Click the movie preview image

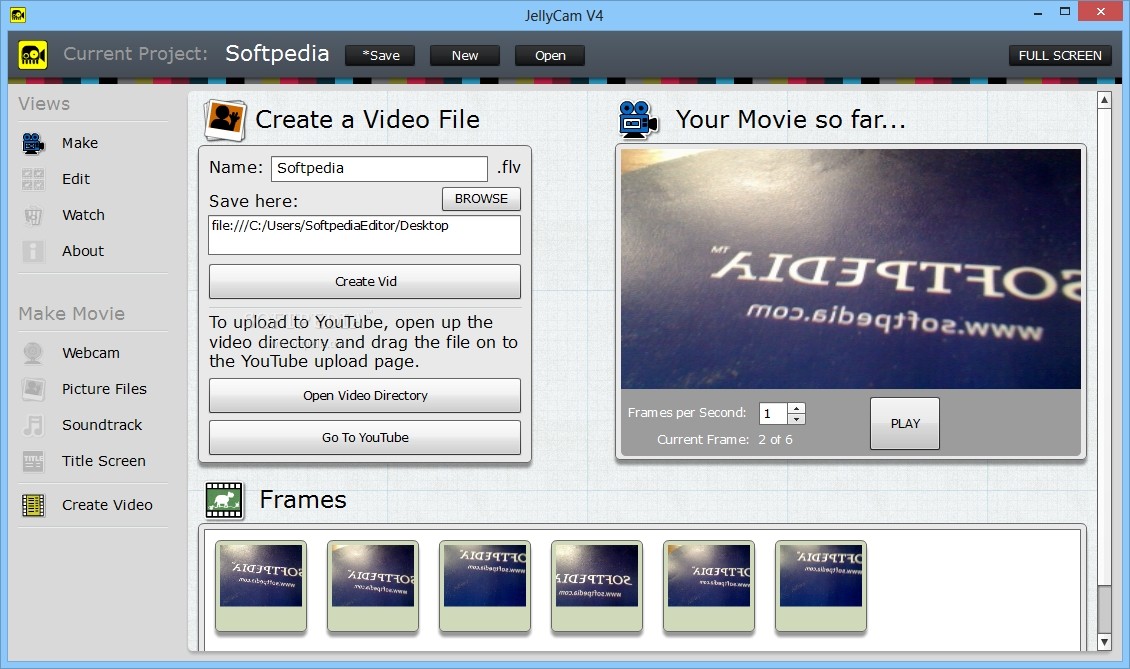851,269
